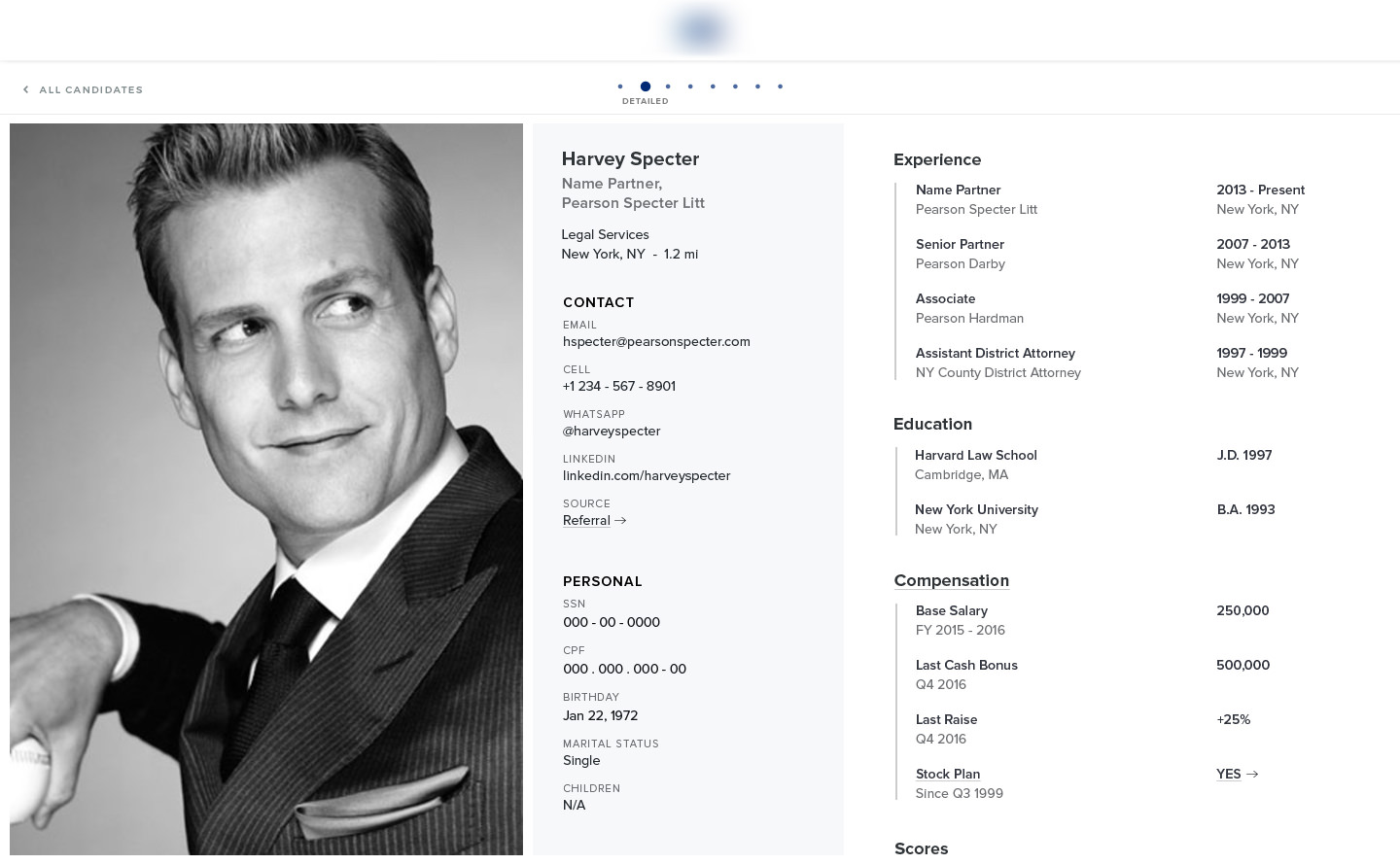Click the Harvey Specter name heading
Screen dimensions: 1400x865
coord(630,158)
